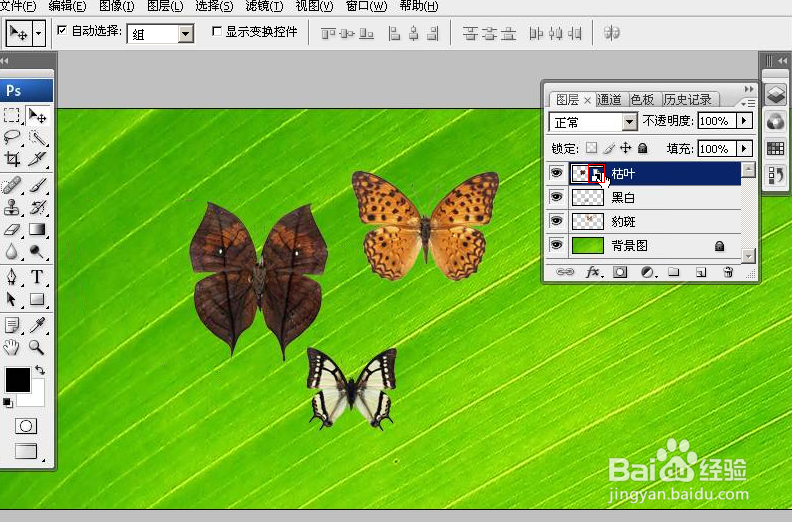
Task: Open the 编辑(E) menu
Action: coord(68,6)
